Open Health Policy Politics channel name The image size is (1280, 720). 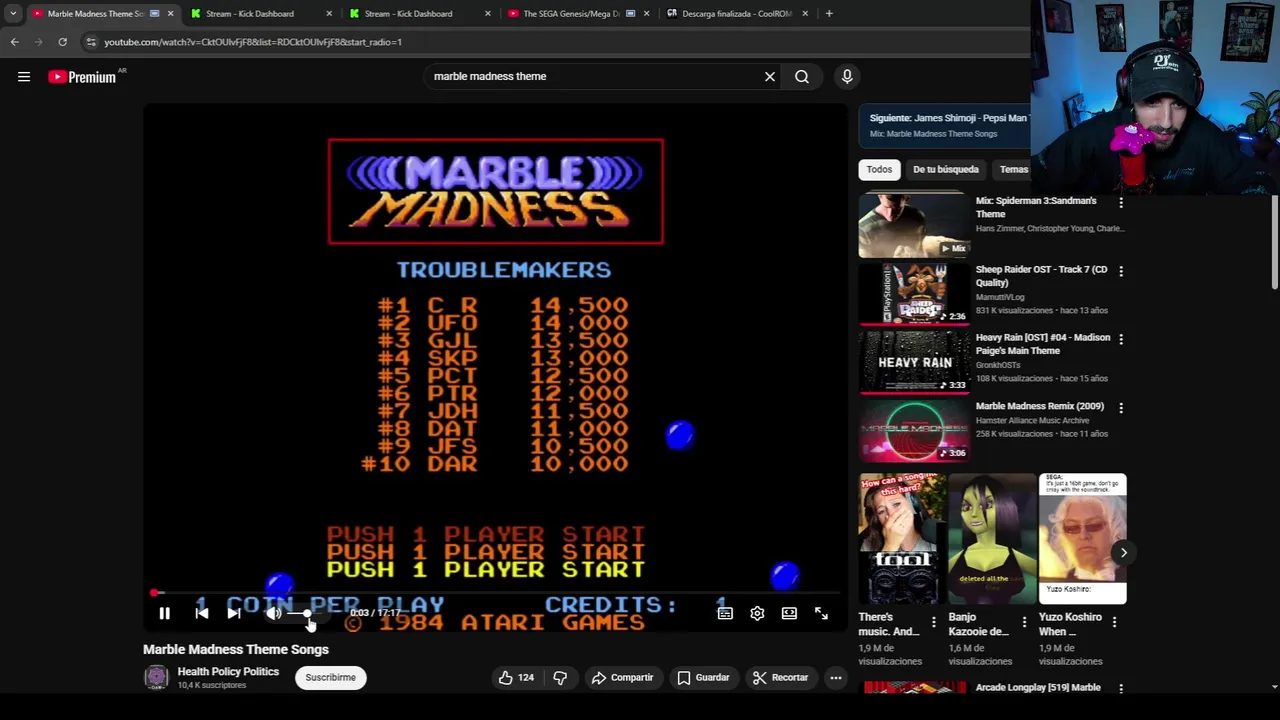(x=228, y=672)
